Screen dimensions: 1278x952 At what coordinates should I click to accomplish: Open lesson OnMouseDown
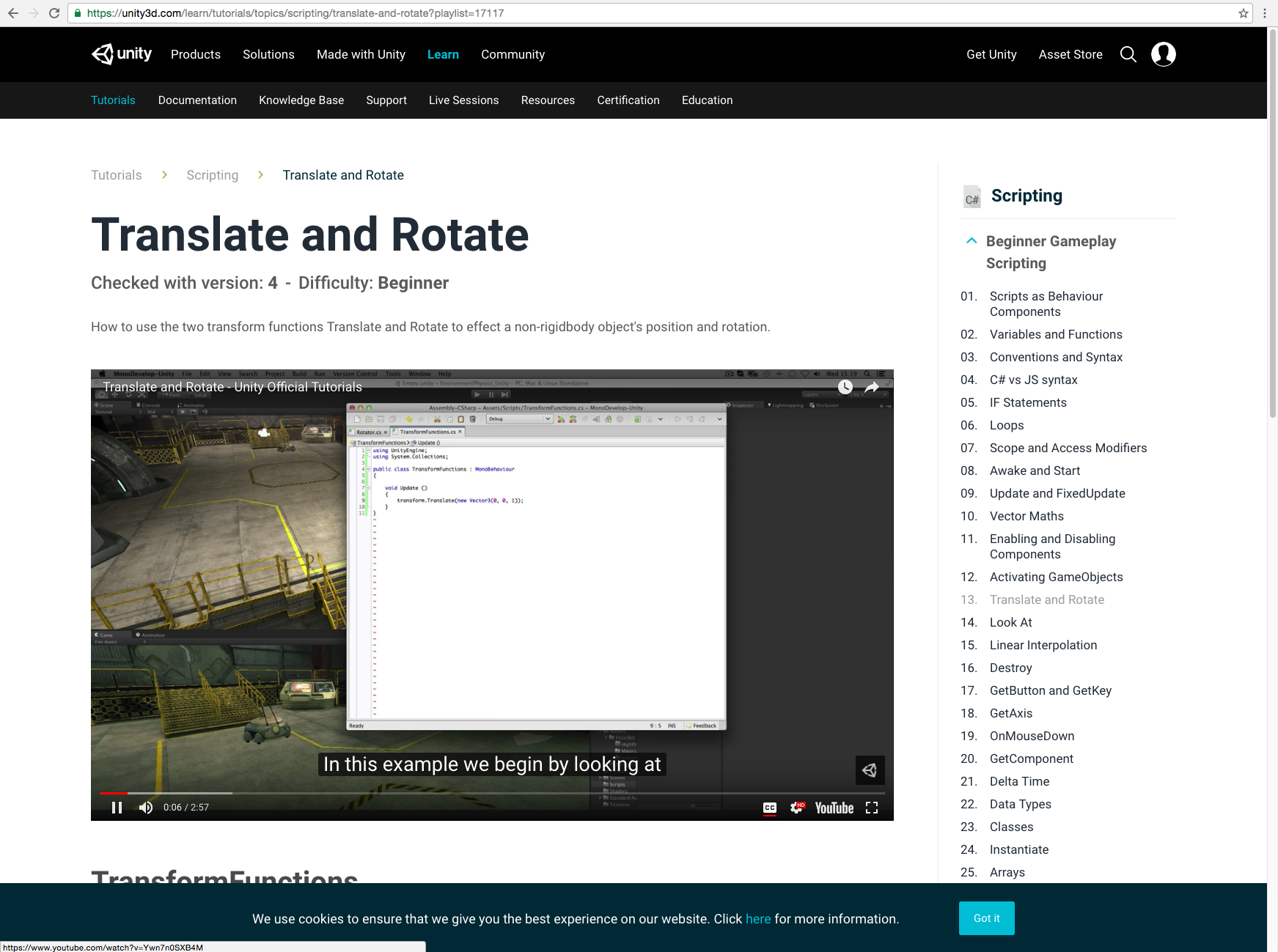1032,736
